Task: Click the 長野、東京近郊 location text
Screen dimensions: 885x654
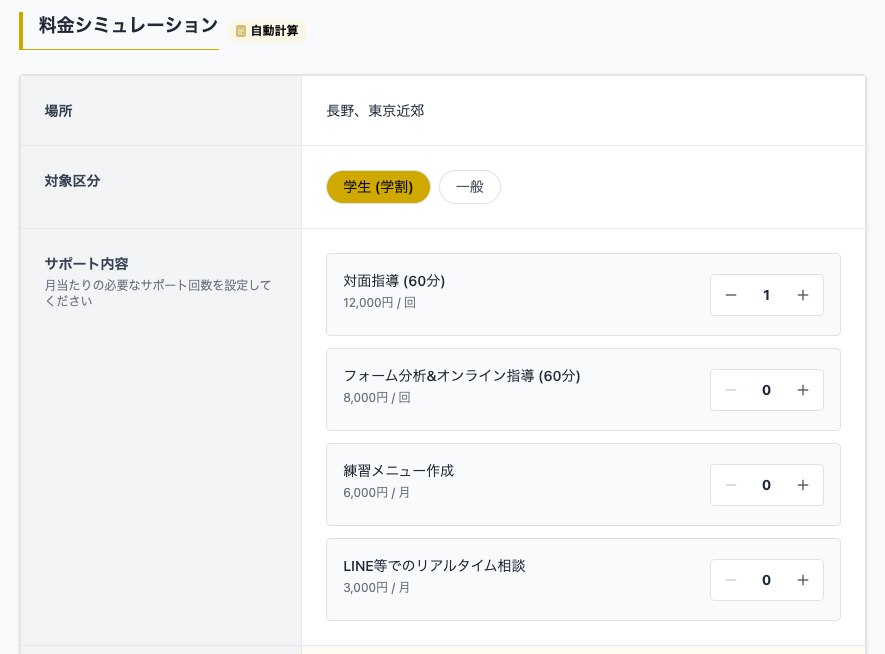Action: tap(375, 111)
